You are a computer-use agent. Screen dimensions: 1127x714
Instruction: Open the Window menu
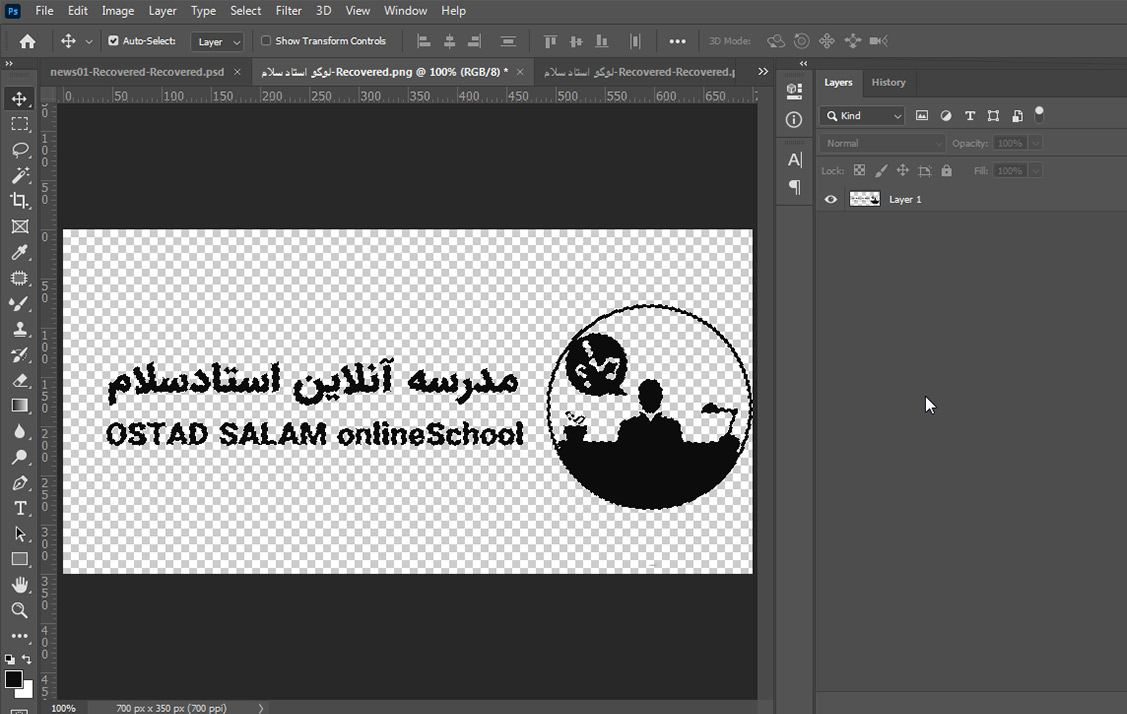click(x=405, y=11)
